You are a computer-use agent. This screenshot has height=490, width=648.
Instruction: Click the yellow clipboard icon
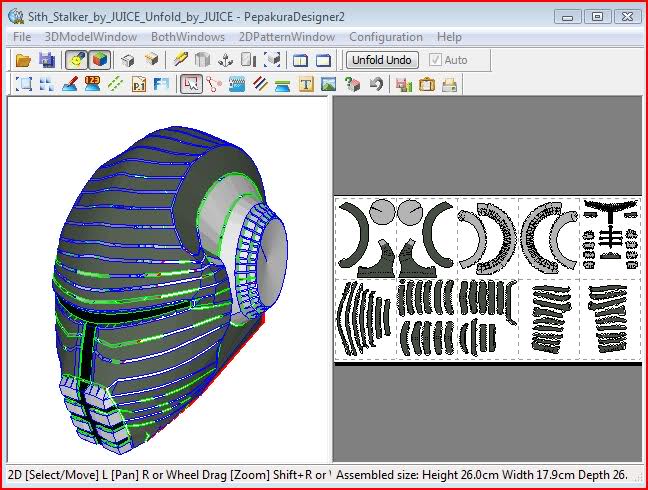(426, 84)
